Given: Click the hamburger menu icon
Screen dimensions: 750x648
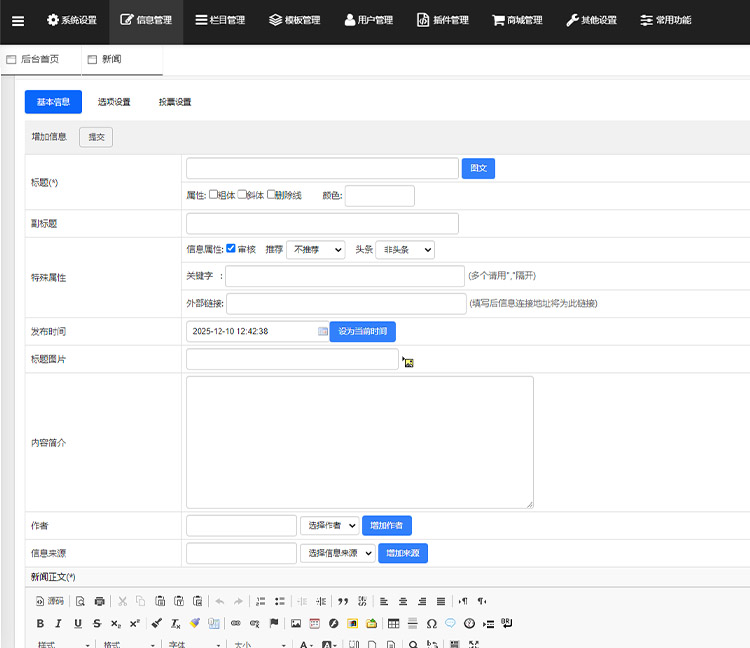Looking at the screenshot, I should [x=18, y=21].
